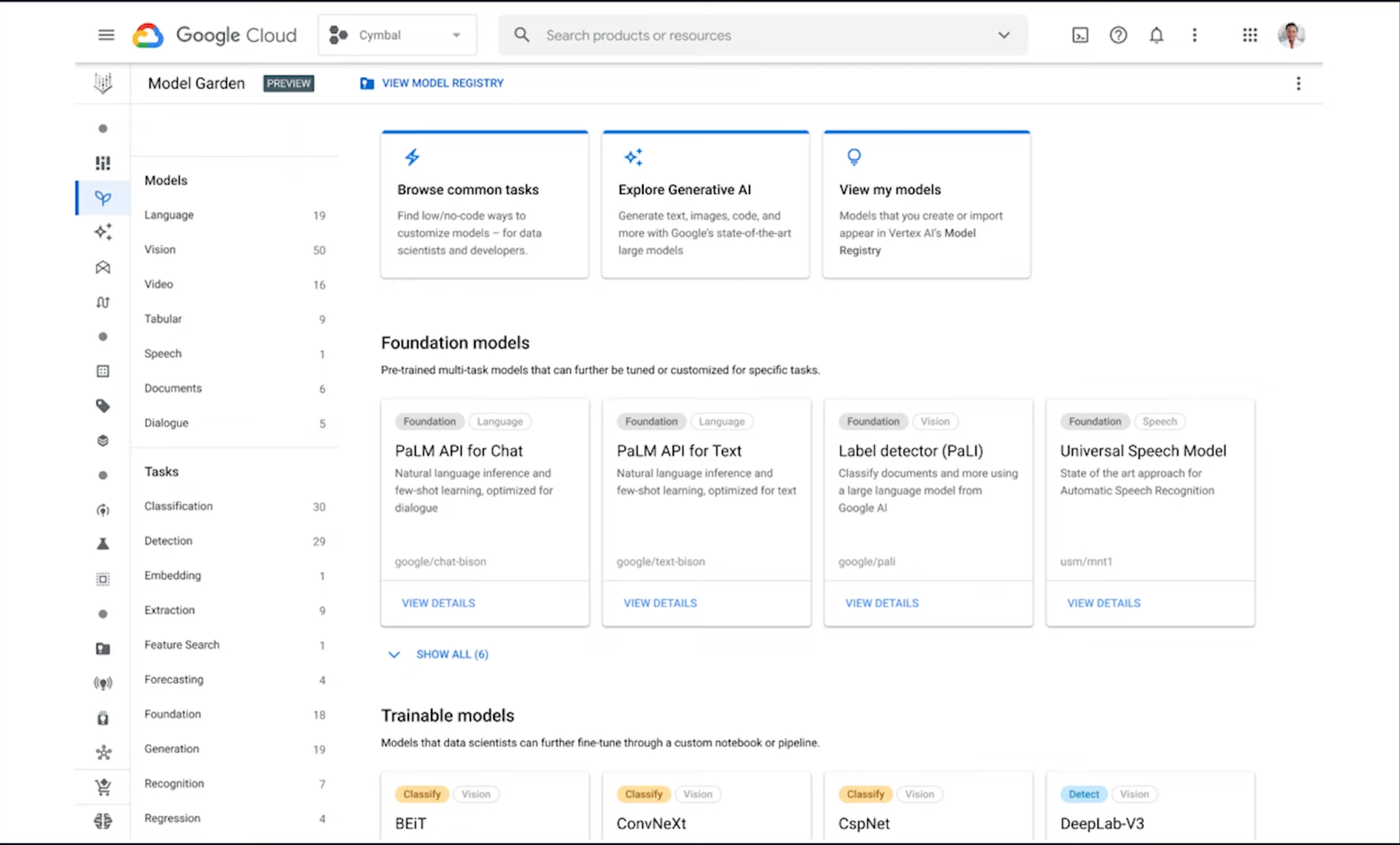The image size is (1400, 845).
Task: Open the Help question mark icon
Action: [x=1118, y=35]
